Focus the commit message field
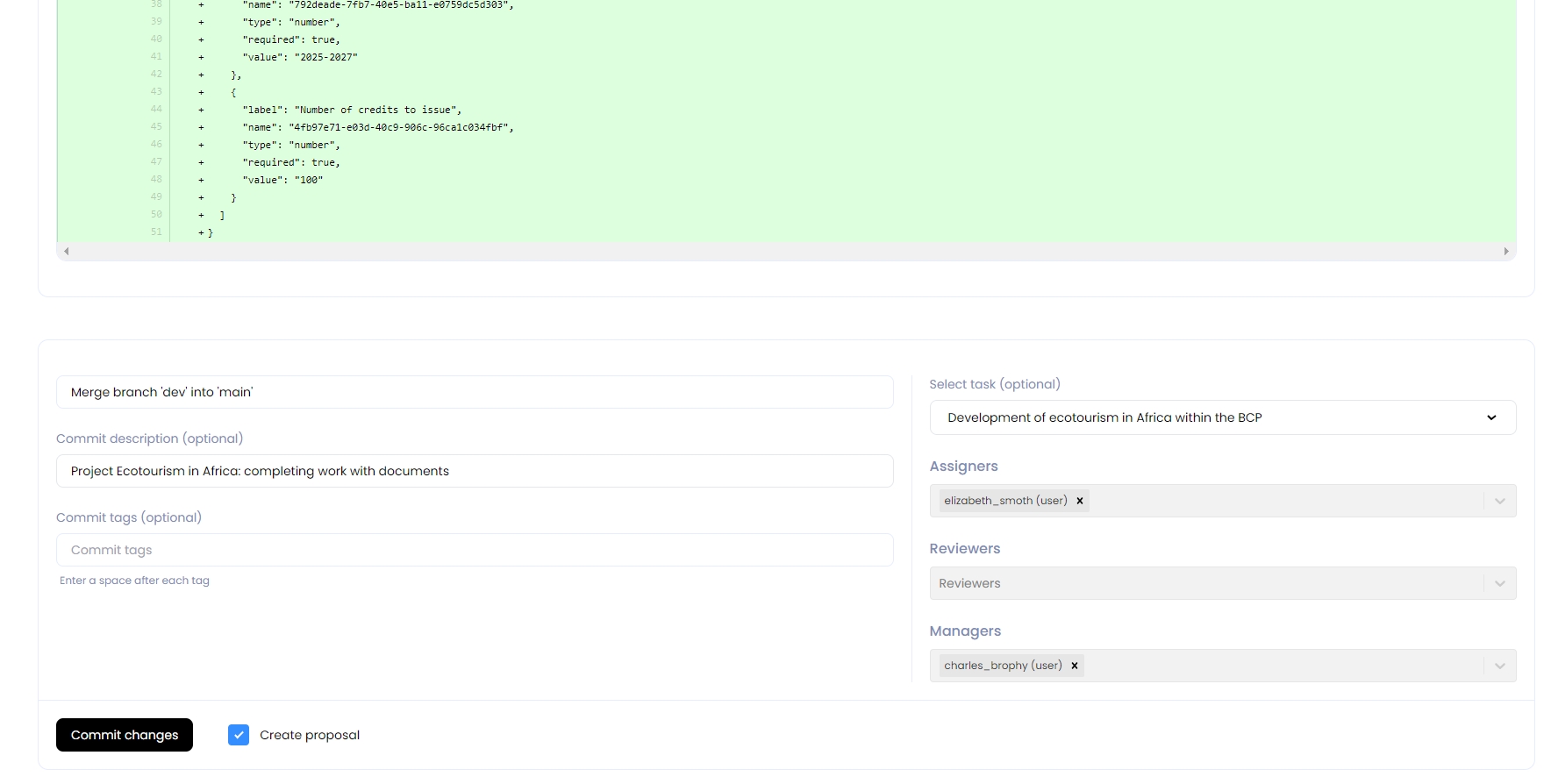Viewport: 1551px width, 784px height. [x=474, y=392]
